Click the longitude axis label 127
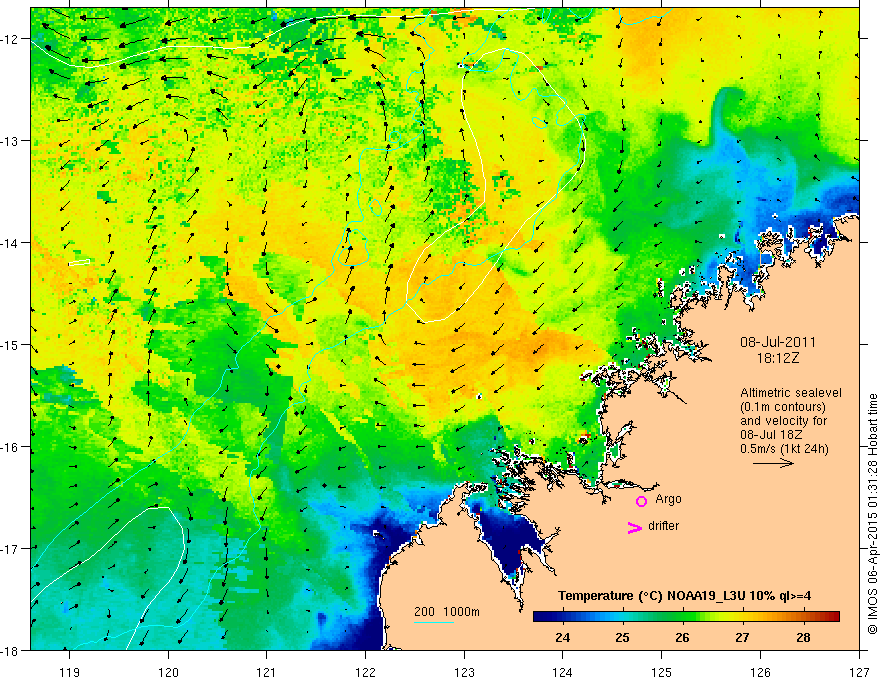The image size is (880, 680). (x=859, y=672)
